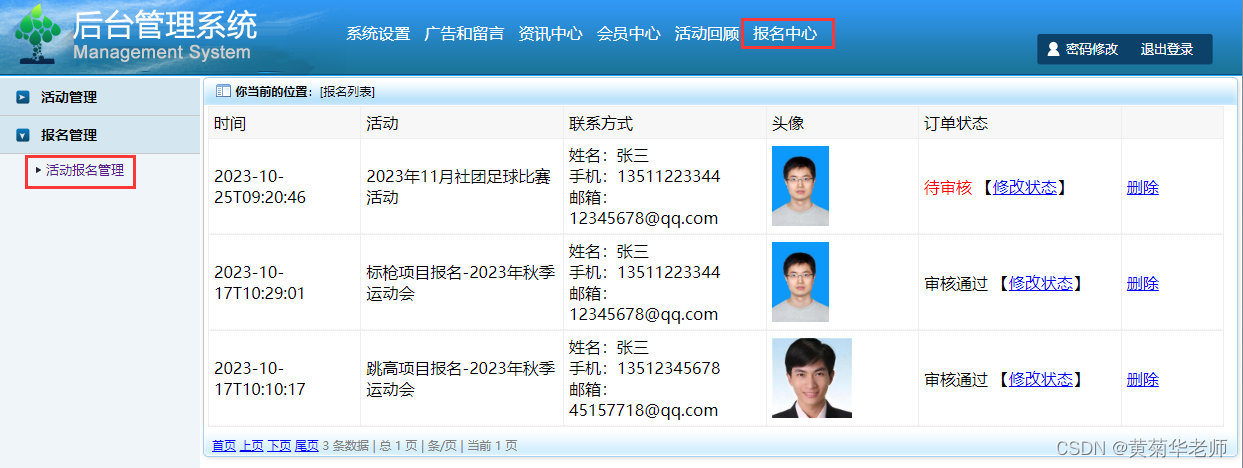Delete the 2023年11月社团足球比赛活动 registration
The height and width of the screenshot is (468, 1243).
coord(1142,187)
